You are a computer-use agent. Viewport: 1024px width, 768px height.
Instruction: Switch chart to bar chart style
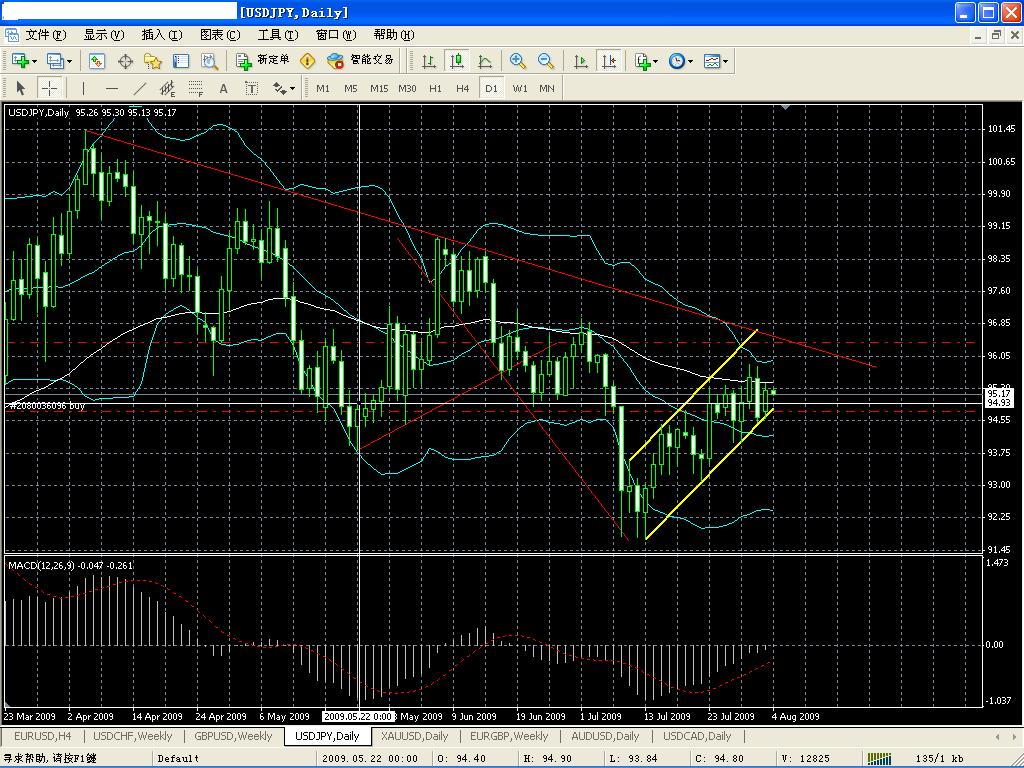pos(429,61)
